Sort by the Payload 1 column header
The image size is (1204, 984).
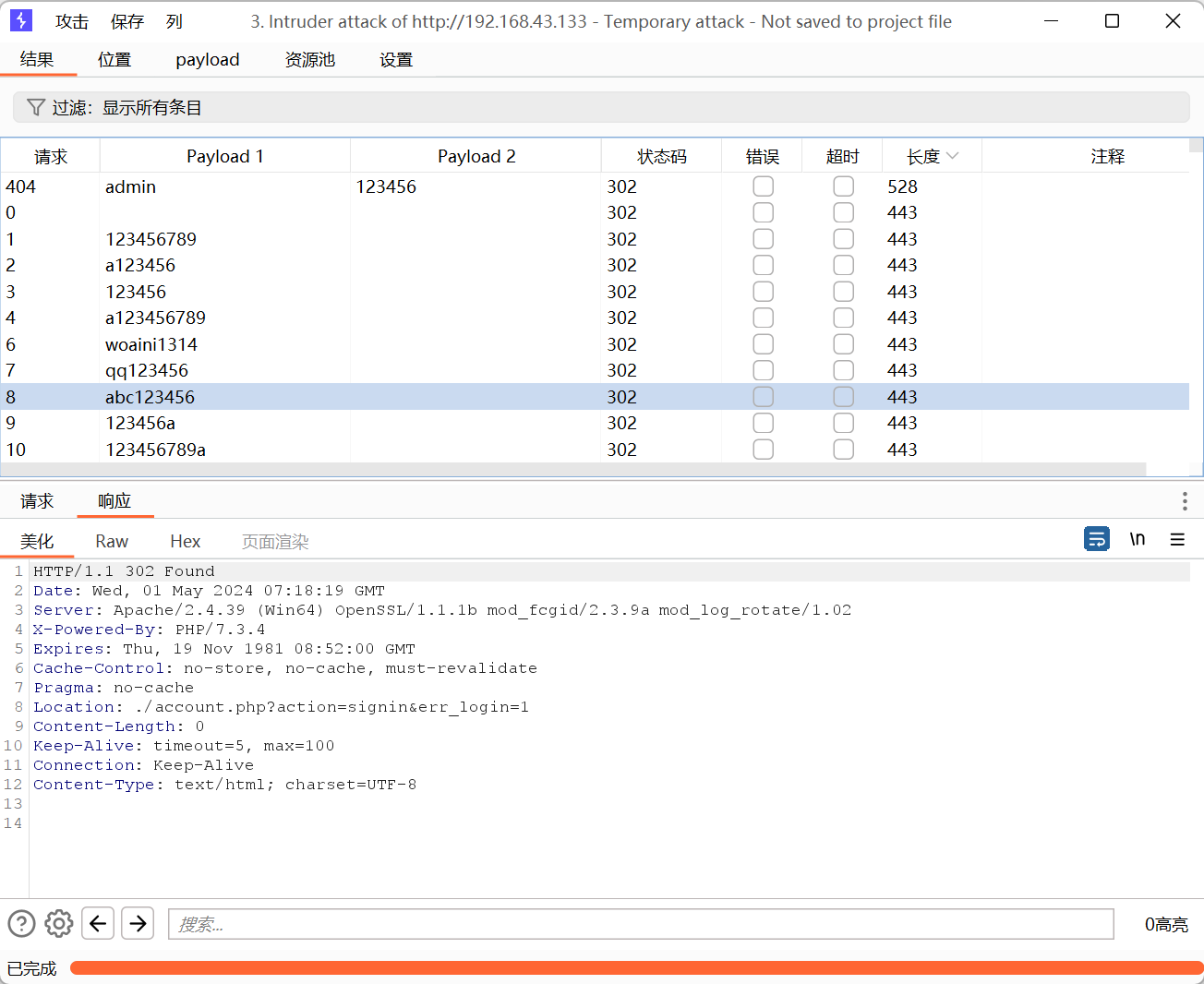225,157
